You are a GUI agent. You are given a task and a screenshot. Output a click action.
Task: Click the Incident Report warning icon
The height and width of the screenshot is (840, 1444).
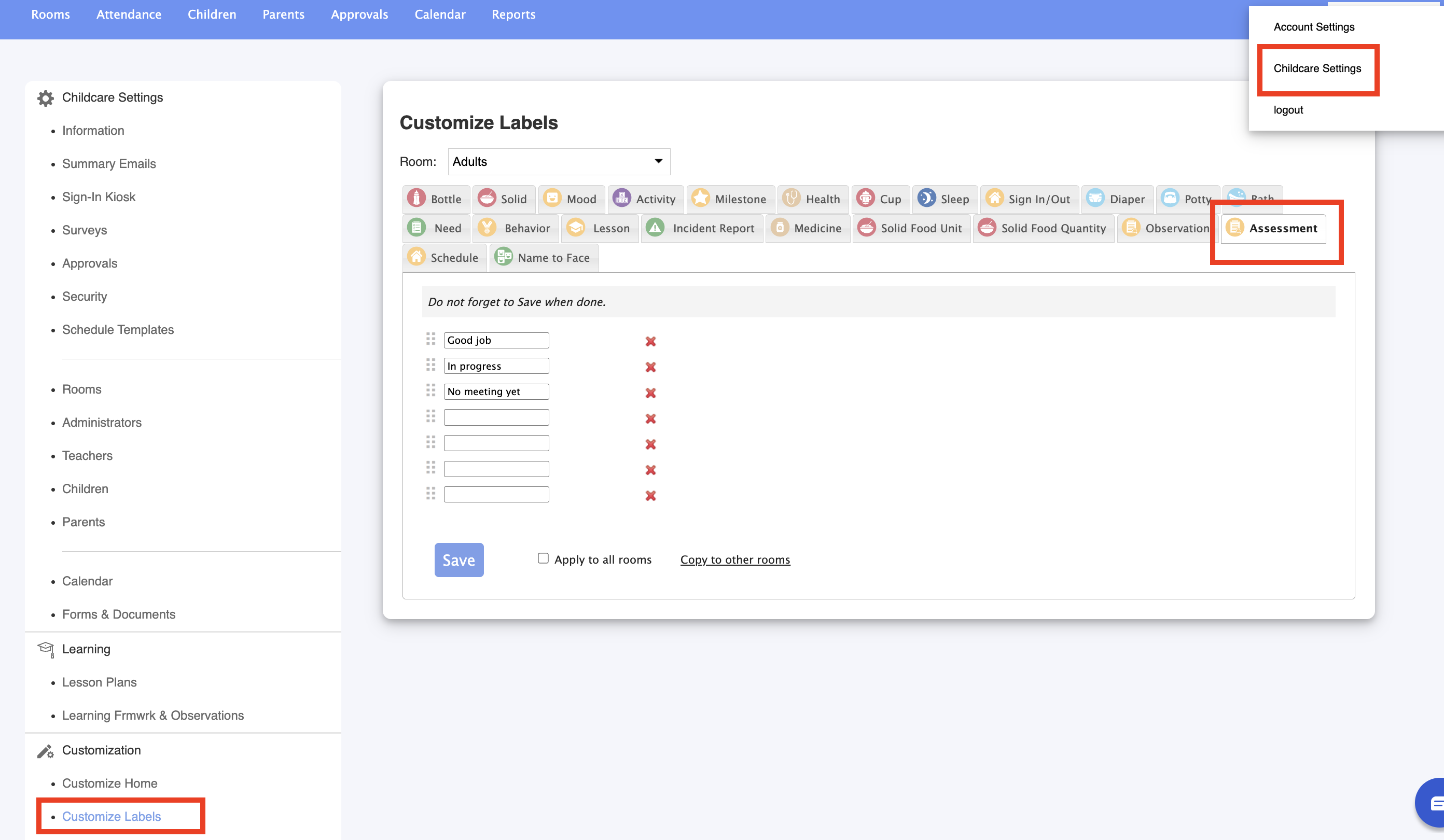[655, 228]
